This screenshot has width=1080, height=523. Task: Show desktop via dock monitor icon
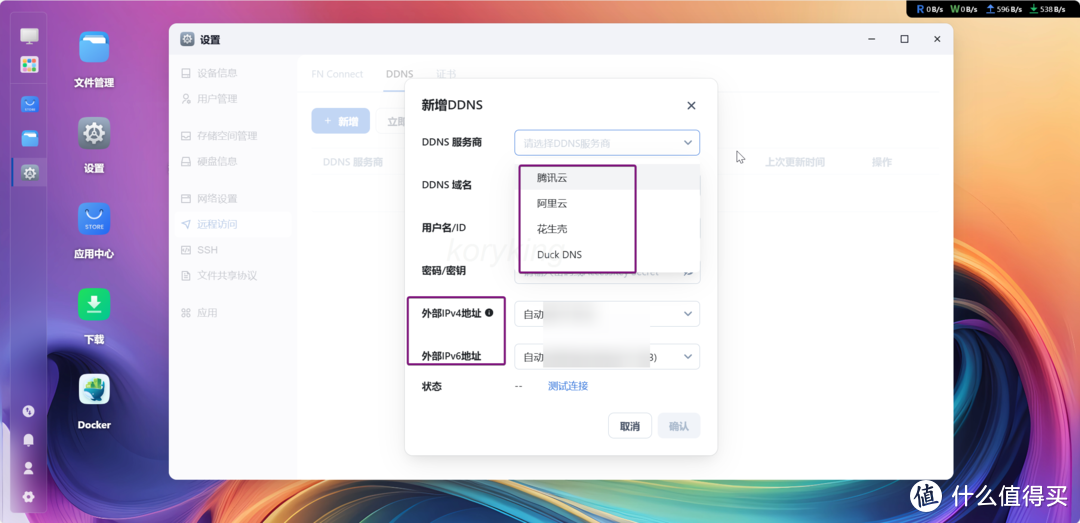click(30, 36)
